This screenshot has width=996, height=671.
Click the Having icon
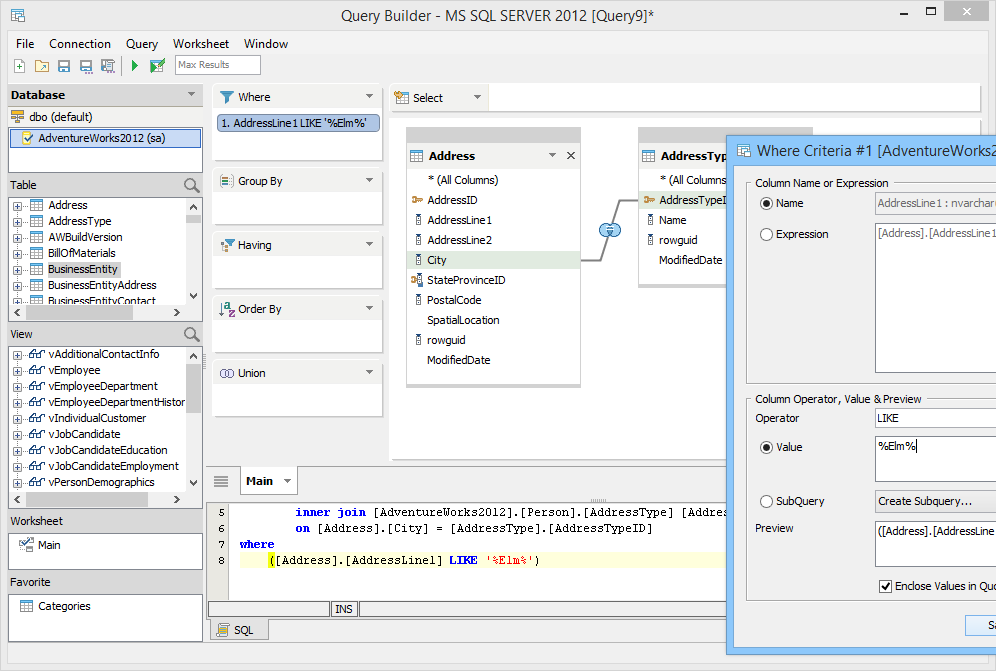tap(227, 245)
